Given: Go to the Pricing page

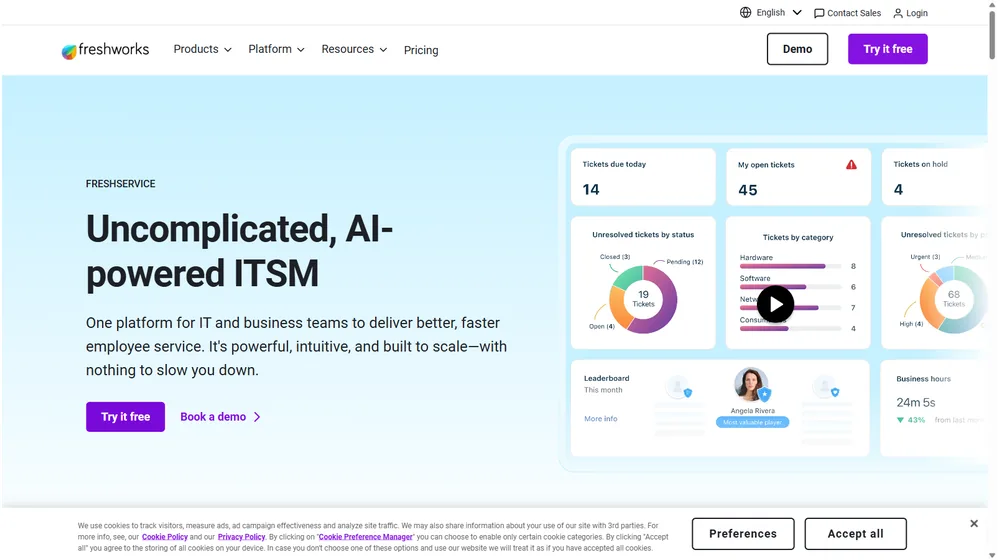Looking at the screenshot, I should 421,50.
